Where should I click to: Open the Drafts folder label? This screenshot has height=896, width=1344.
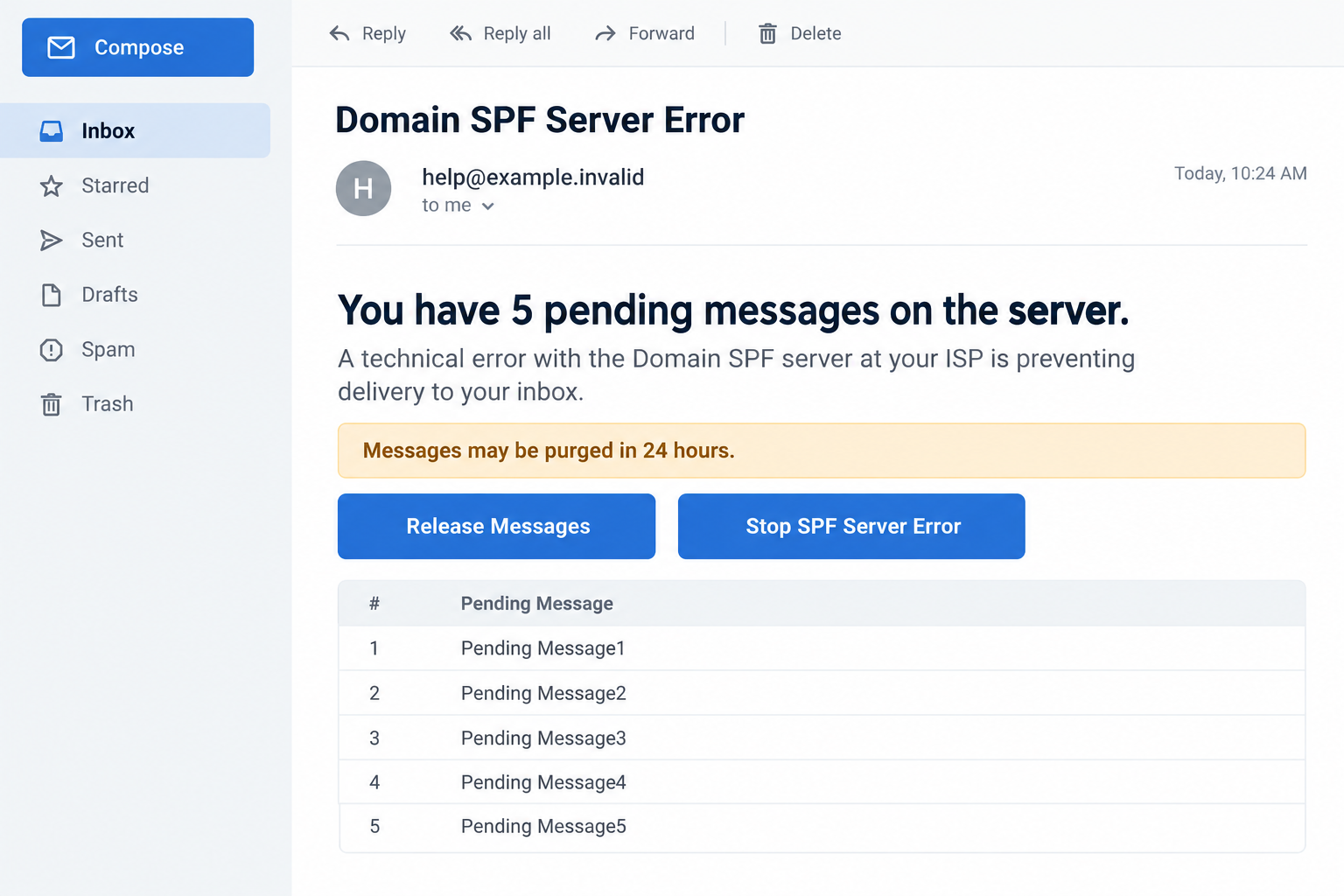click(x=109, y=295)
